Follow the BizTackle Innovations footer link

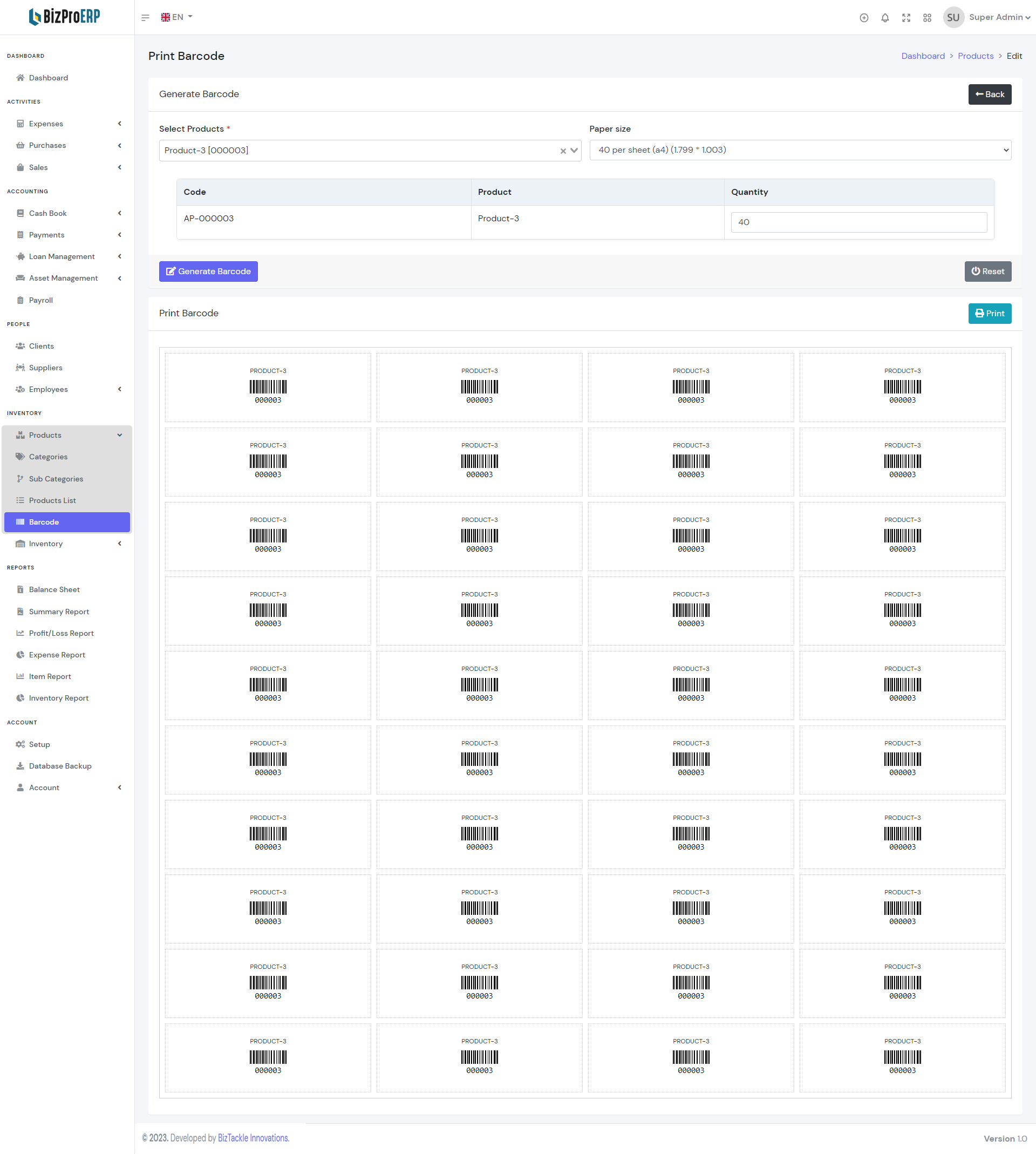click(x=253, y=1137)
